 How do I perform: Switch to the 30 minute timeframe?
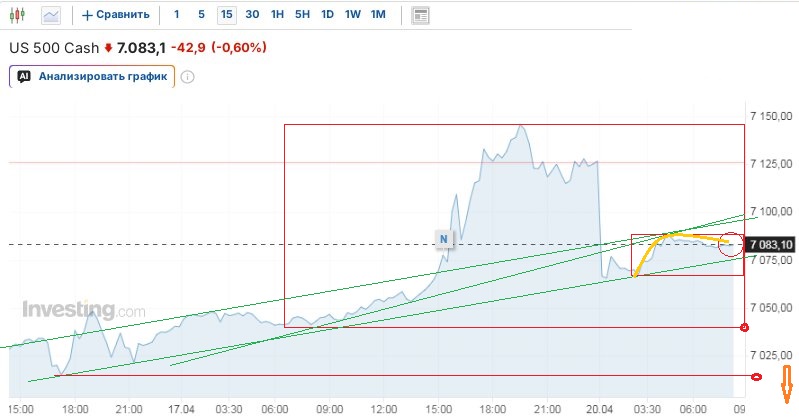252,15
